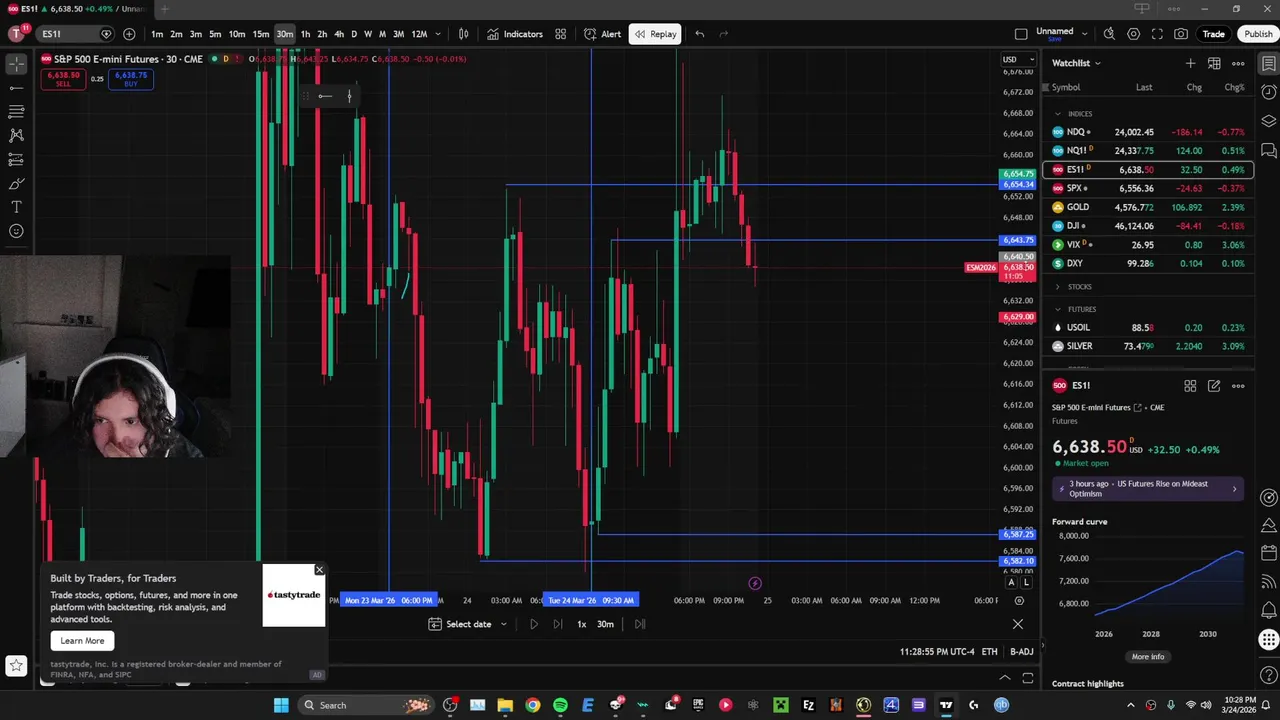1280x720 pixels.
Task: Click the More info button under forward curve
Action: tap(1148, 657)
